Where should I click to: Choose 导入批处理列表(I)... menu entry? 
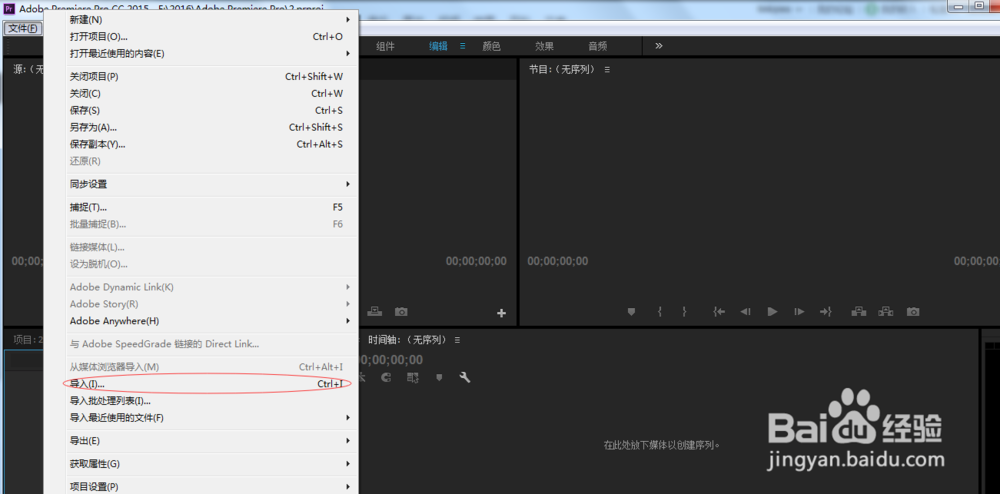(202, 401)
